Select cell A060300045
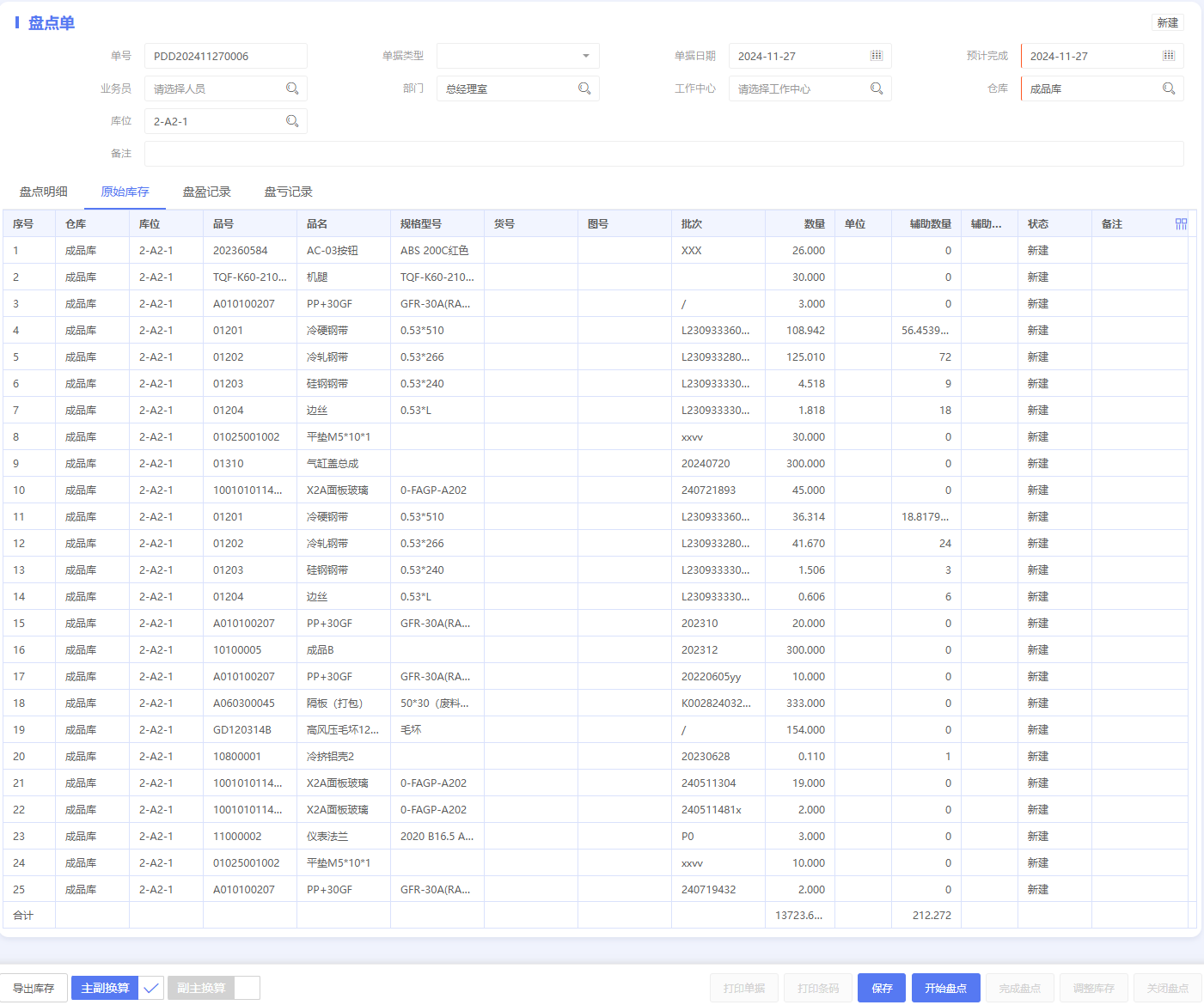Screen dimensions: 1204x1005 [x=250, y=703]
